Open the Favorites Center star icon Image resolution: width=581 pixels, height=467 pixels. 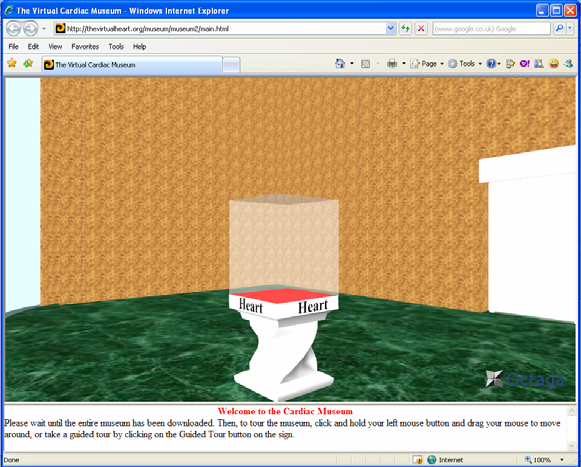coord(12,63)
